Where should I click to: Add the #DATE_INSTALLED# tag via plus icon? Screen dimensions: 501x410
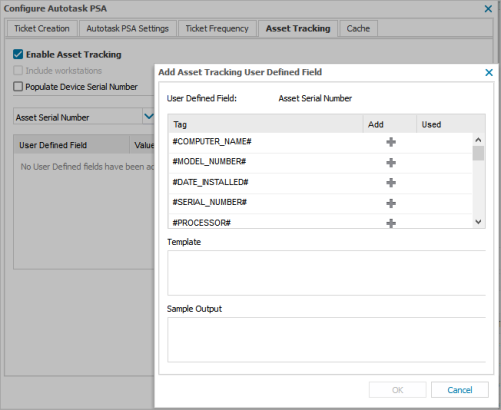tap(391, 183)
